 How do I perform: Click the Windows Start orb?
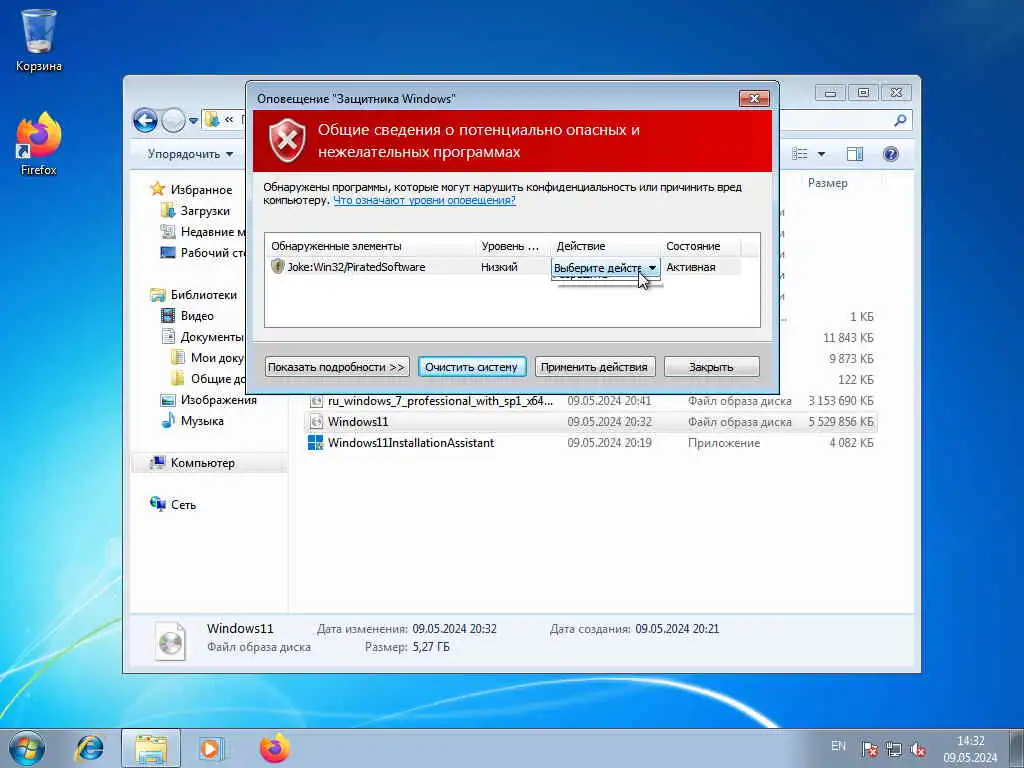(27, 748)
